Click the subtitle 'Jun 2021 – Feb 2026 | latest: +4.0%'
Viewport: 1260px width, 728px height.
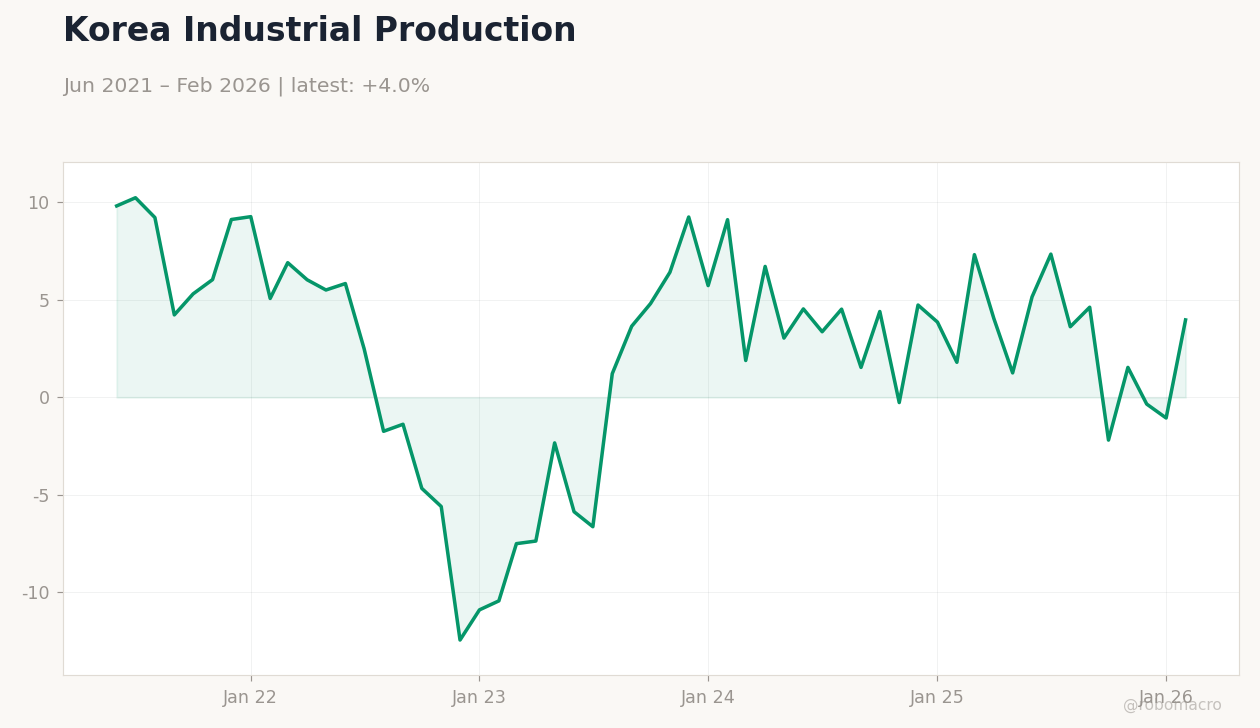[x=246, y=86]
